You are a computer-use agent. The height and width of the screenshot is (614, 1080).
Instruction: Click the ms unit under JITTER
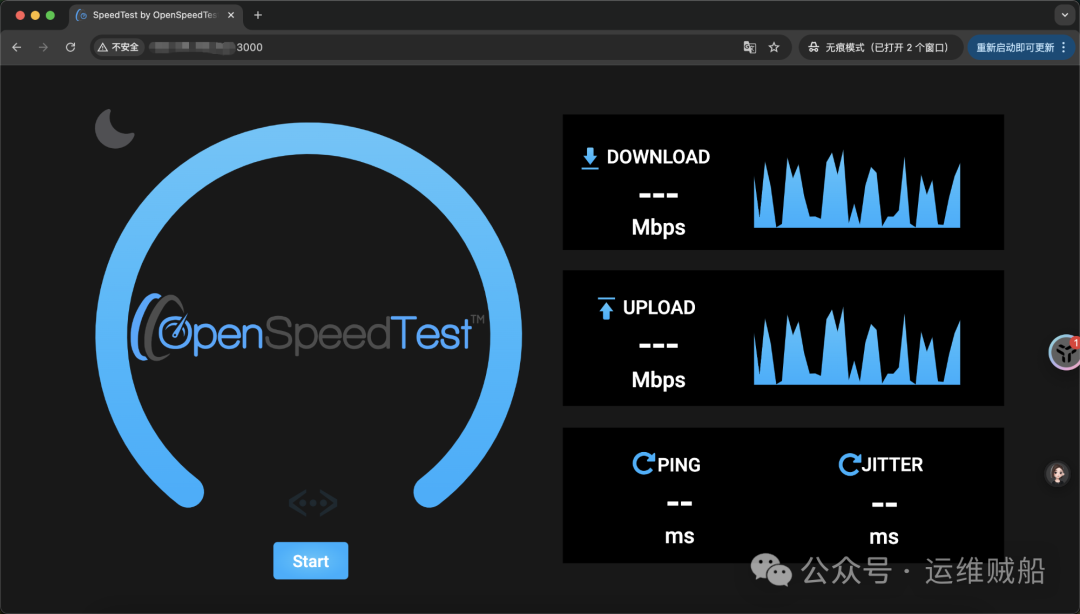(884, 537)
